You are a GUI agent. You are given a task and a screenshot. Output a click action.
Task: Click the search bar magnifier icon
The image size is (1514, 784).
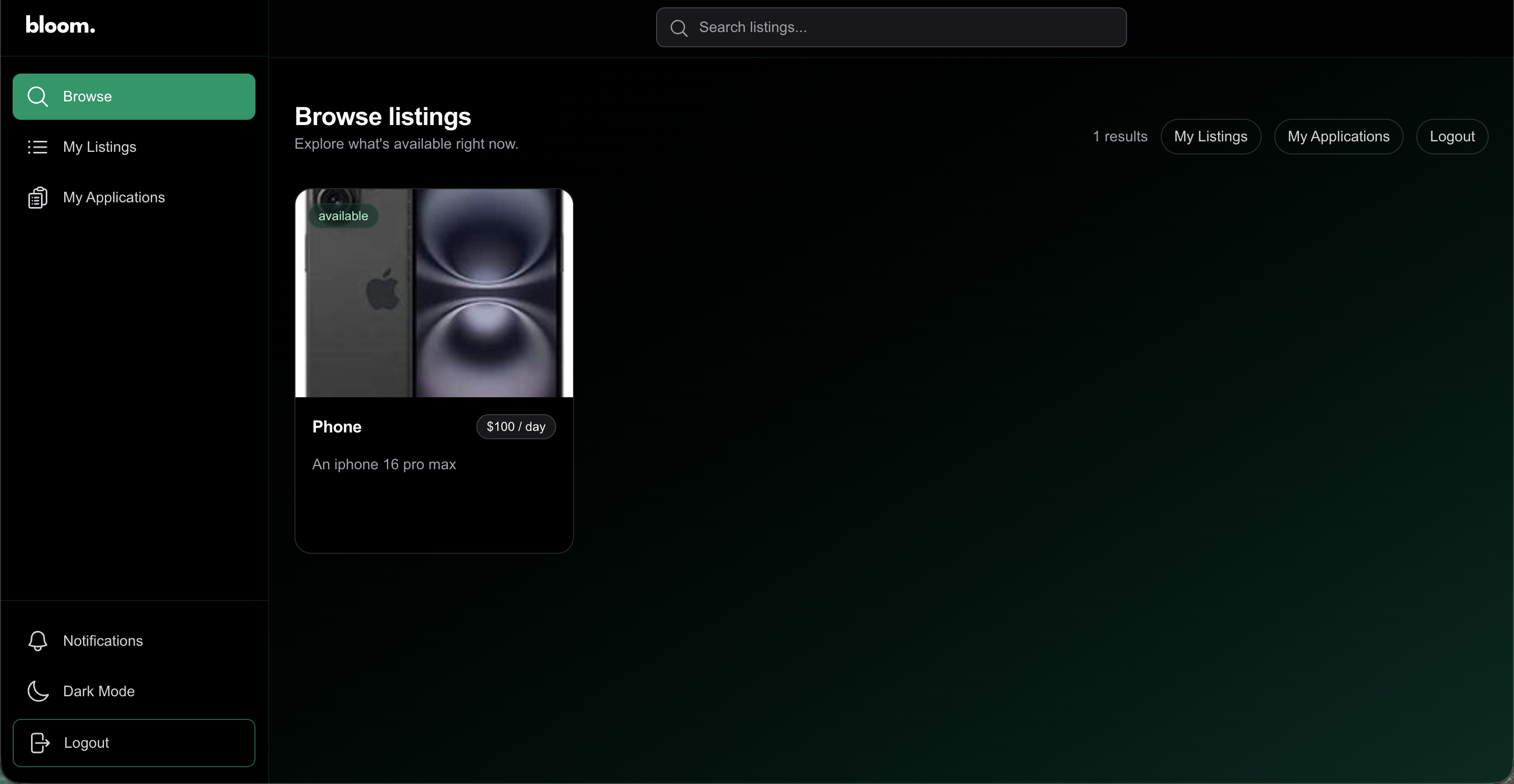(x=679, y=28)
